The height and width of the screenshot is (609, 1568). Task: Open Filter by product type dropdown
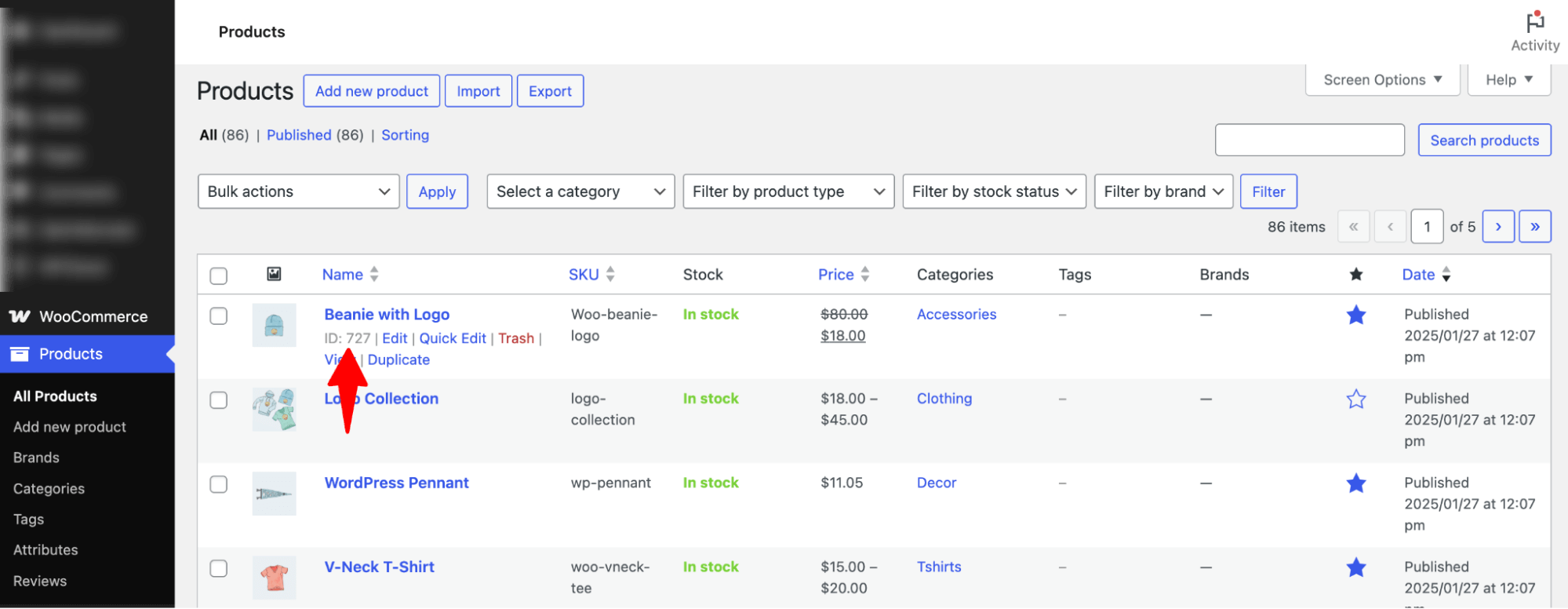click(x=788, y=191)
